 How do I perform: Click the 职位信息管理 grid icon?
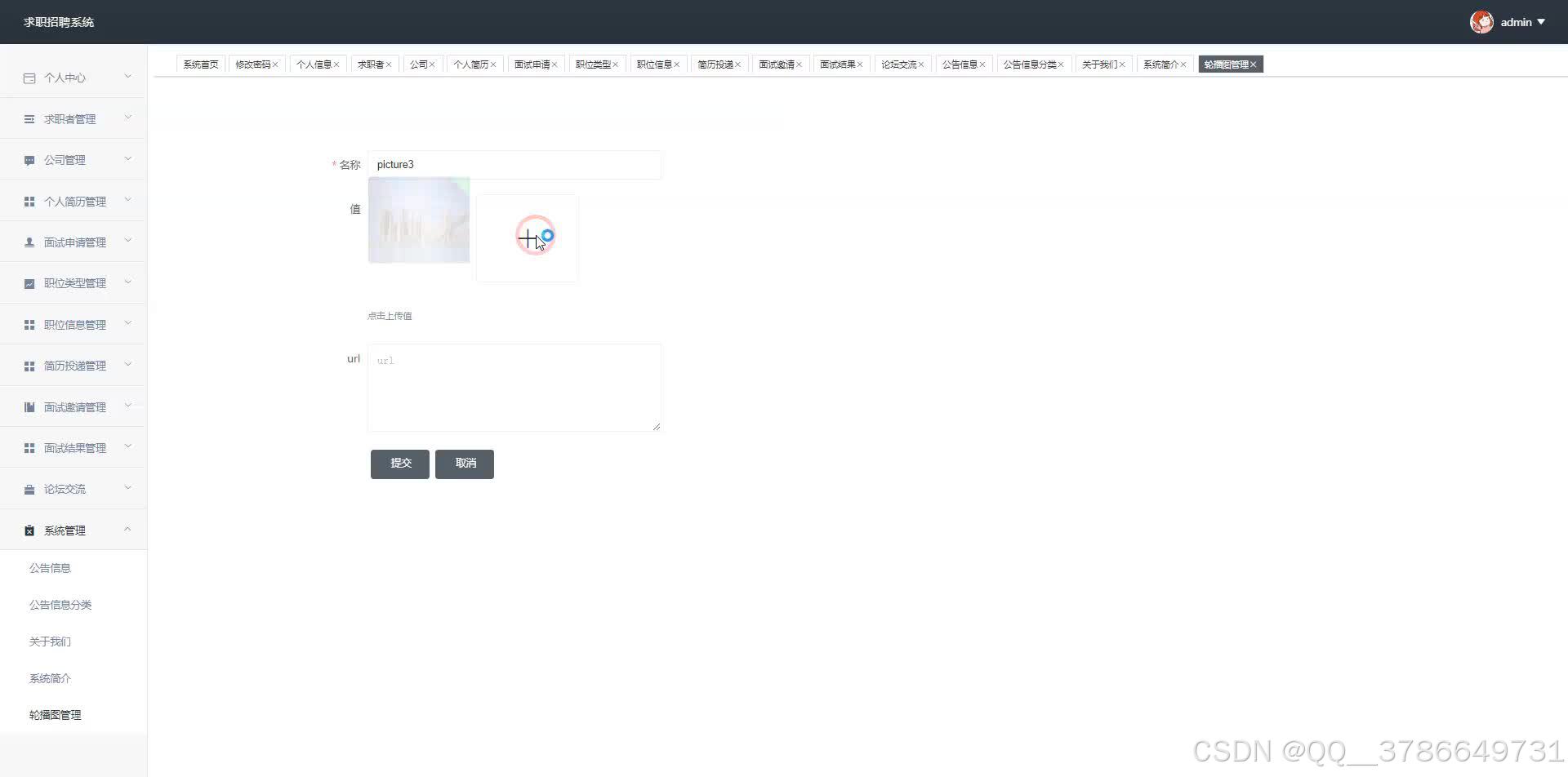(29, 325)
